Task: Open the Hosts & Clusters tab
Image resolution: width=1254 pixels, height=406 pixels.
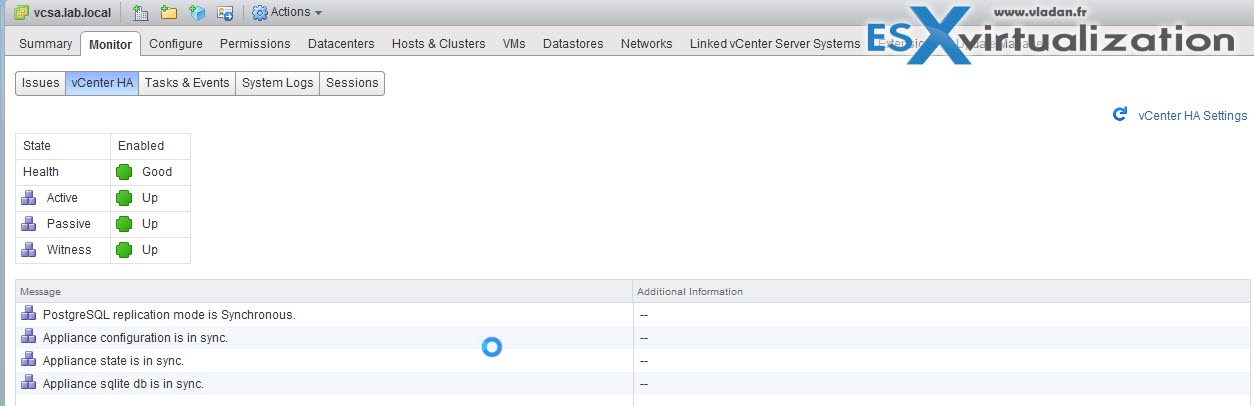Action: click(x=439, y=44)
